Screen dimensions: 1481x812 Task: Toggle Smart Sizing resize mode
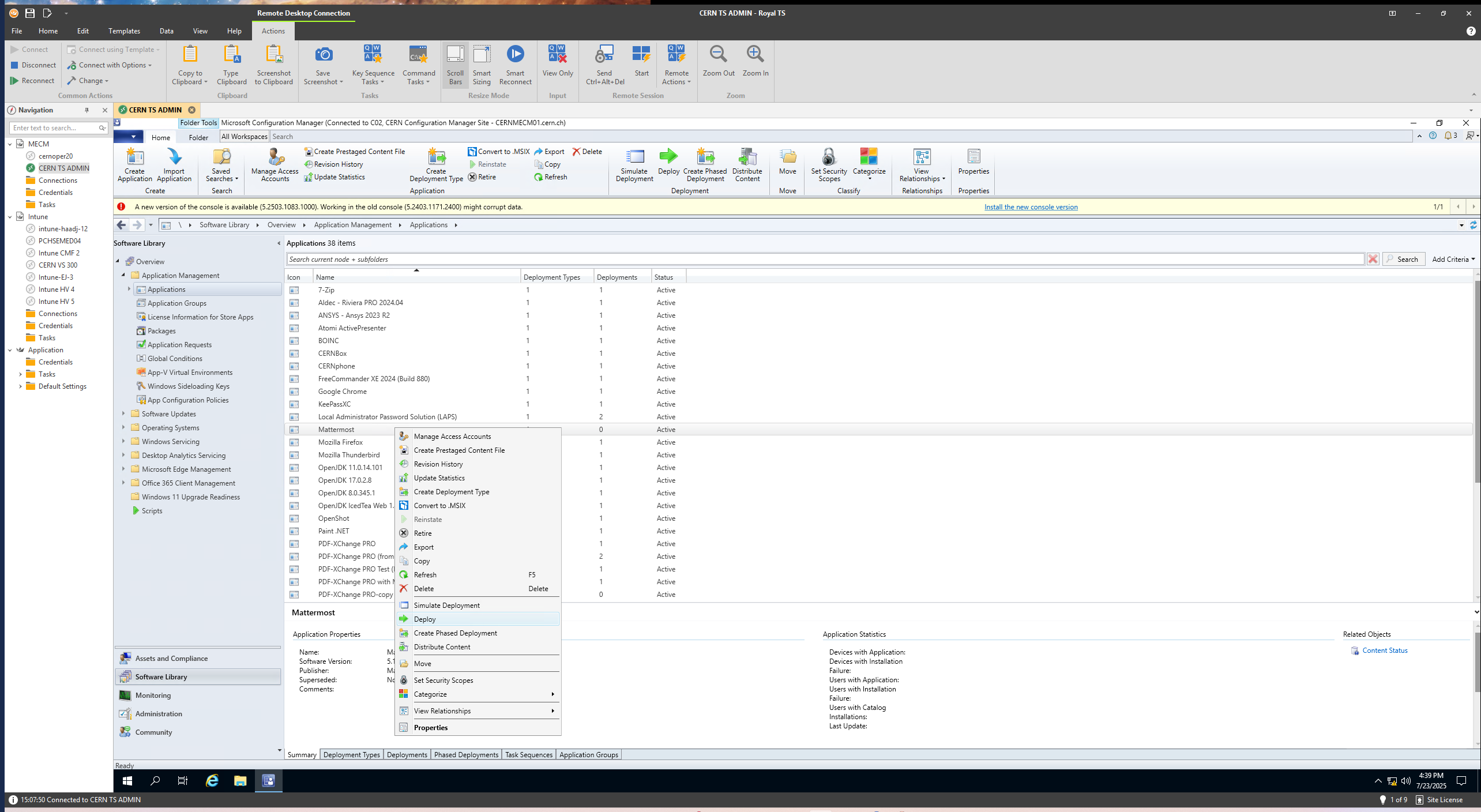pos(482,65)
